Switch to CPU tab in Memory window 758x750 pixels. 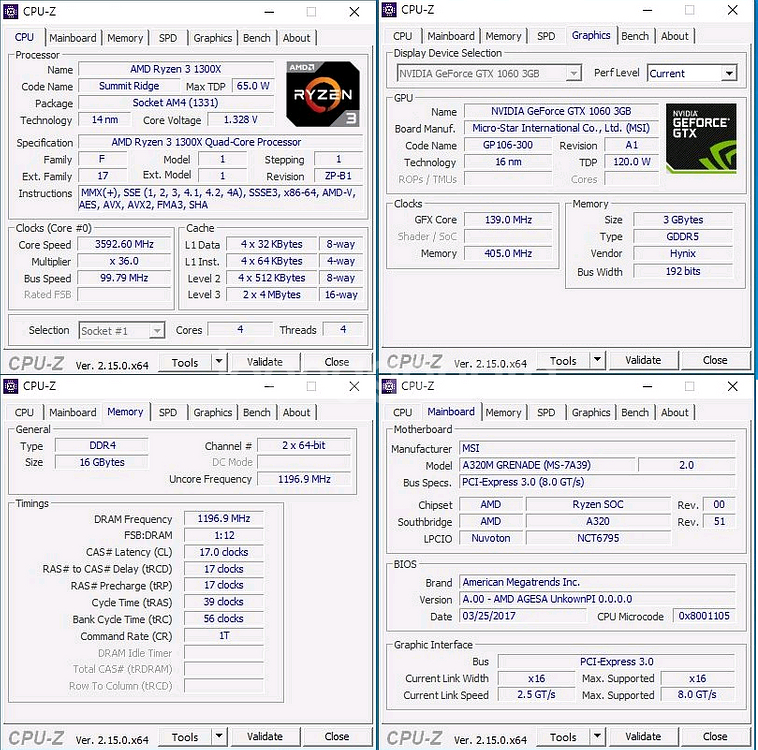pyautogui.click(x=24, y=412)
